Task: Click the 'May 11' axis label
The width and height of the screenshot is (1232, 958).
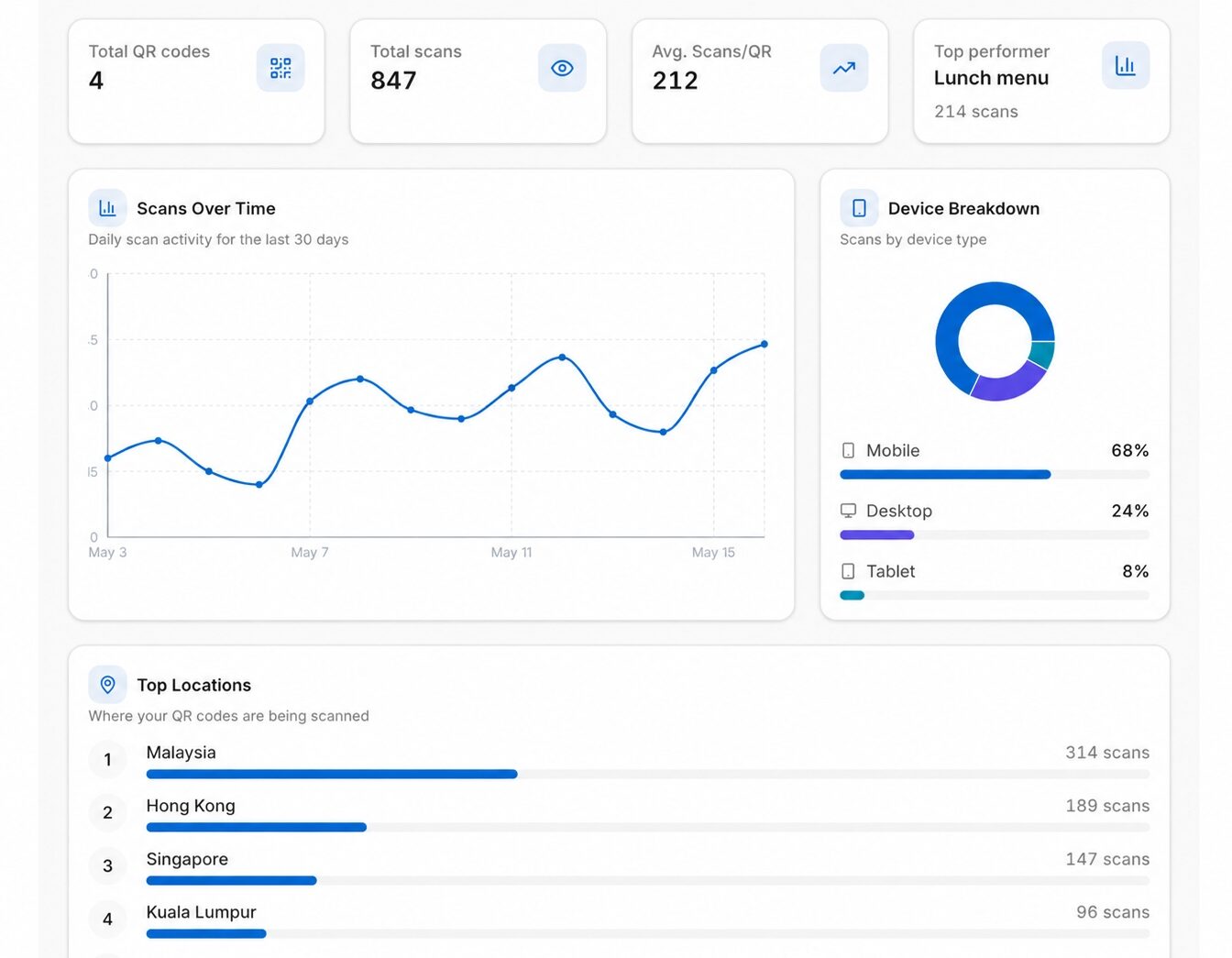Action: 511,553
